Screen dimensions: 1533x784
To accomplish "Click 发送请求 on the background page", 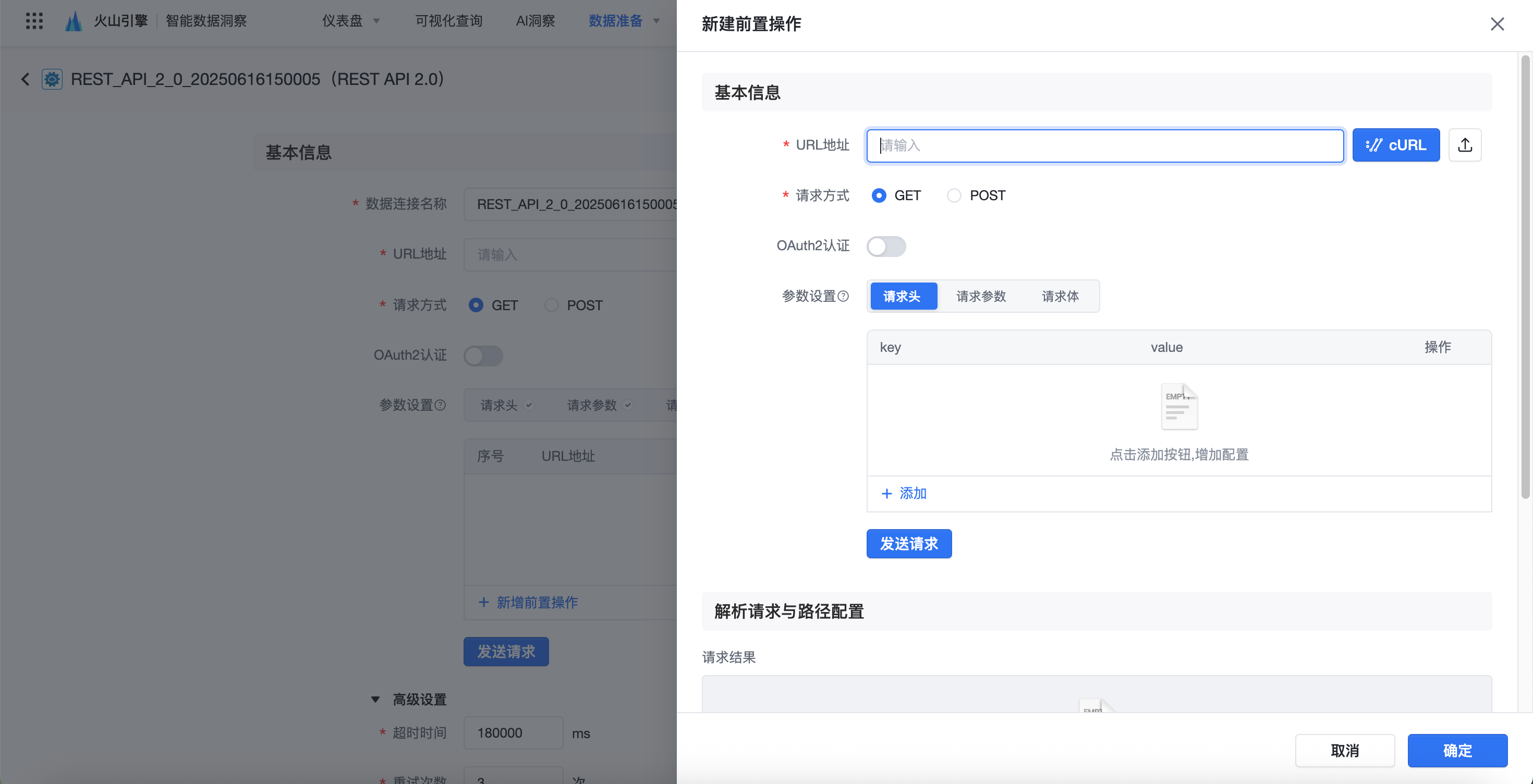I will pos(506,652).
